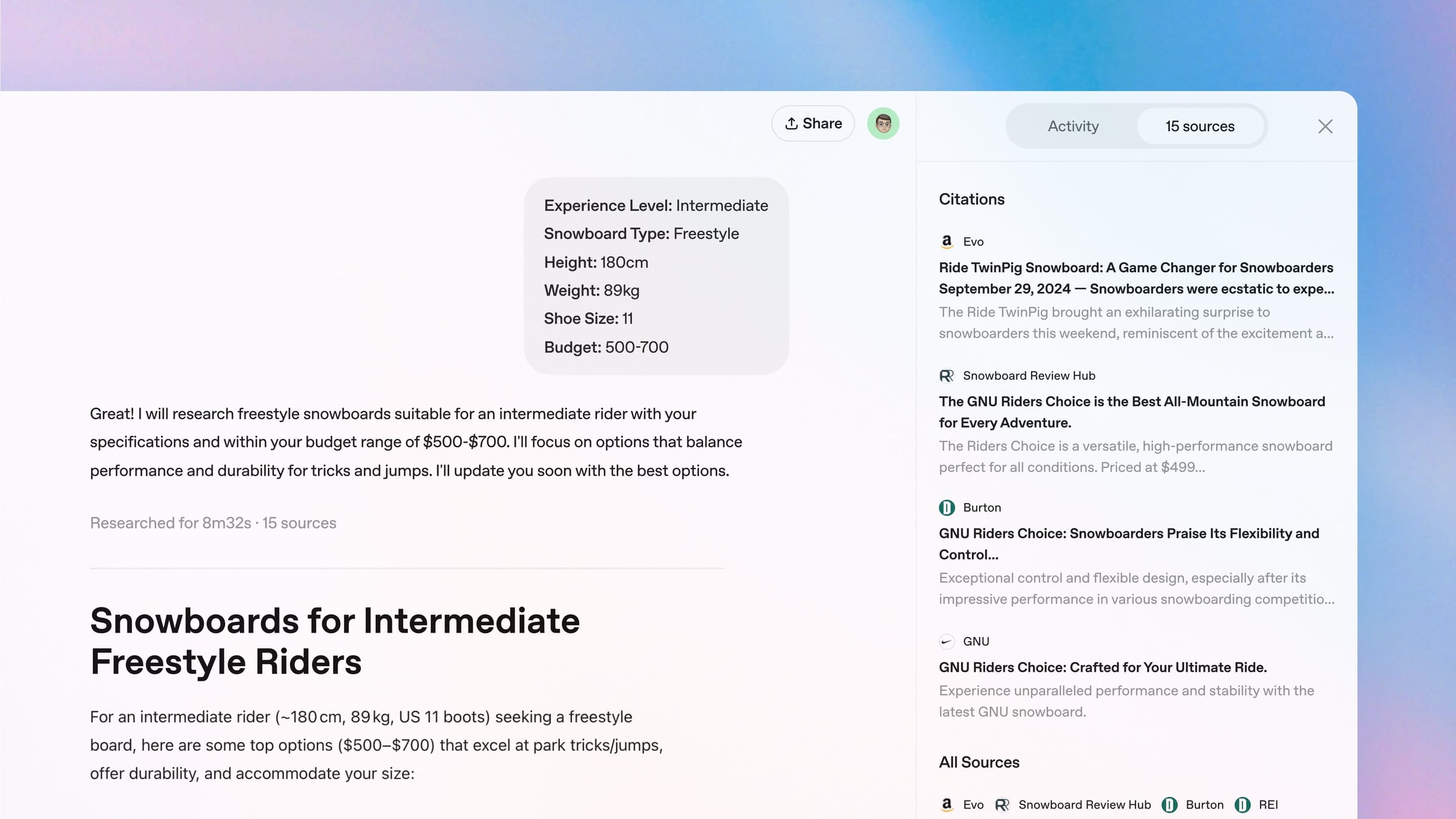Click the Snowboard Review Hub label in All Sources
This screenshot has height=819, width=1456.
pyautogui.click(x=1085, y=804)
